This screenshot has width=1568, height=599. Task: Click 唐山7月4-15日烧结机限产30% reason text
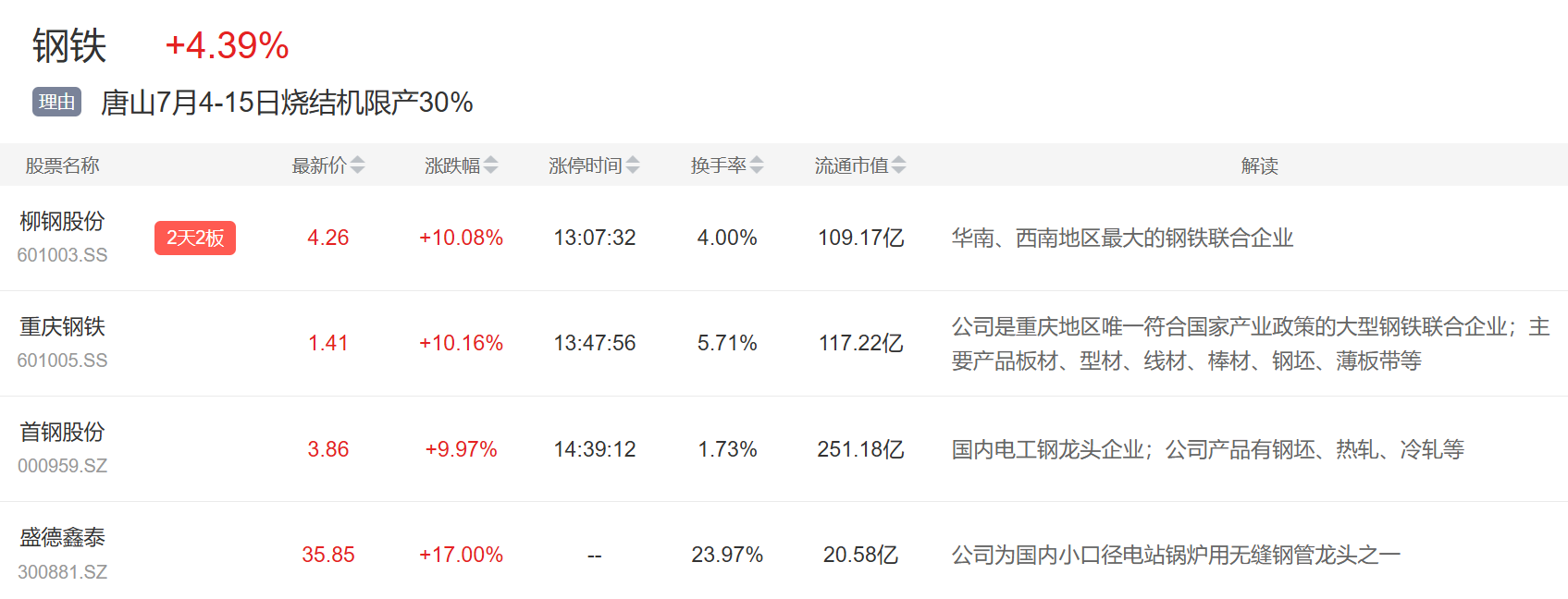tap(287, 102)
